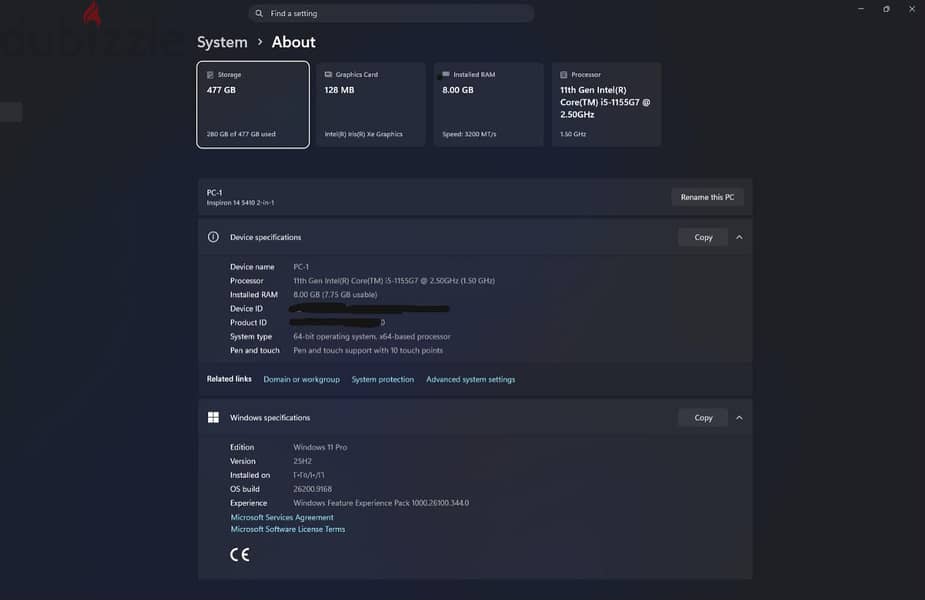Select the Pen and touch value text
This screenshot has width=925, height=600.
point(368,350)
